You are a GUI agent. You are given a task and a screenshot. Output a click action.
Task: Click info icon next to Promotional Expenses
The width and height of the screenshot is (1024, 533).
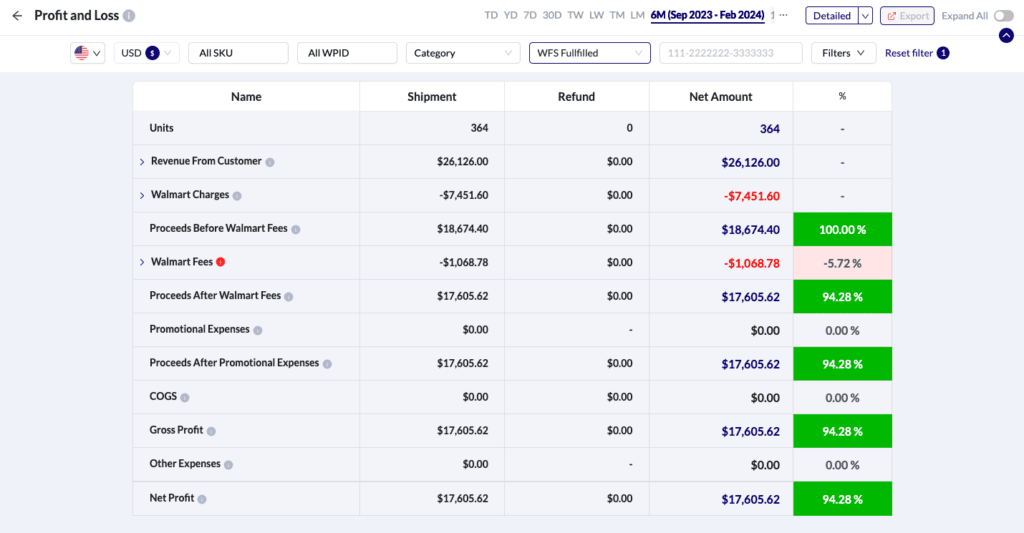[x=258, y=331]
